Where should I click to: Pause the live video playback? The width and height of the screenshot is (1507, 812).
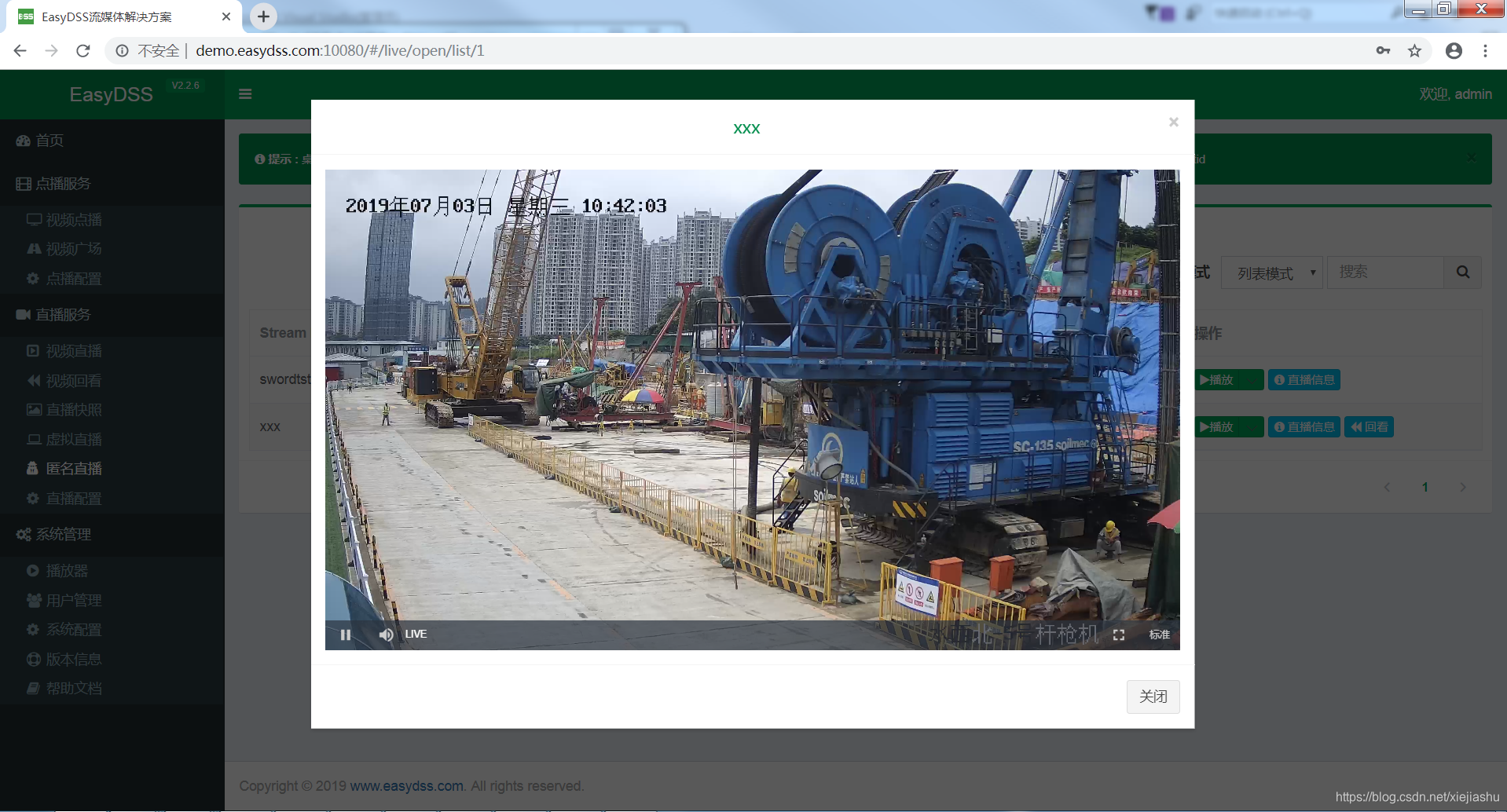(346, 635)
